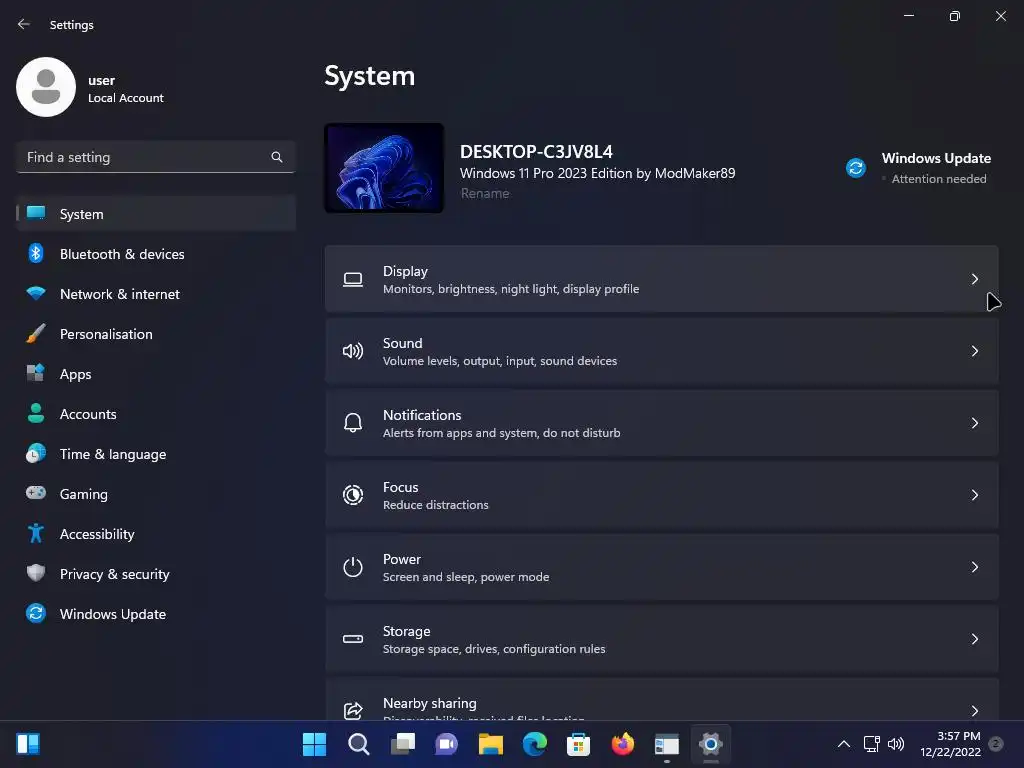Open the Chat app on the taskbar
The image size is (1024, 768).
[447, 744]
